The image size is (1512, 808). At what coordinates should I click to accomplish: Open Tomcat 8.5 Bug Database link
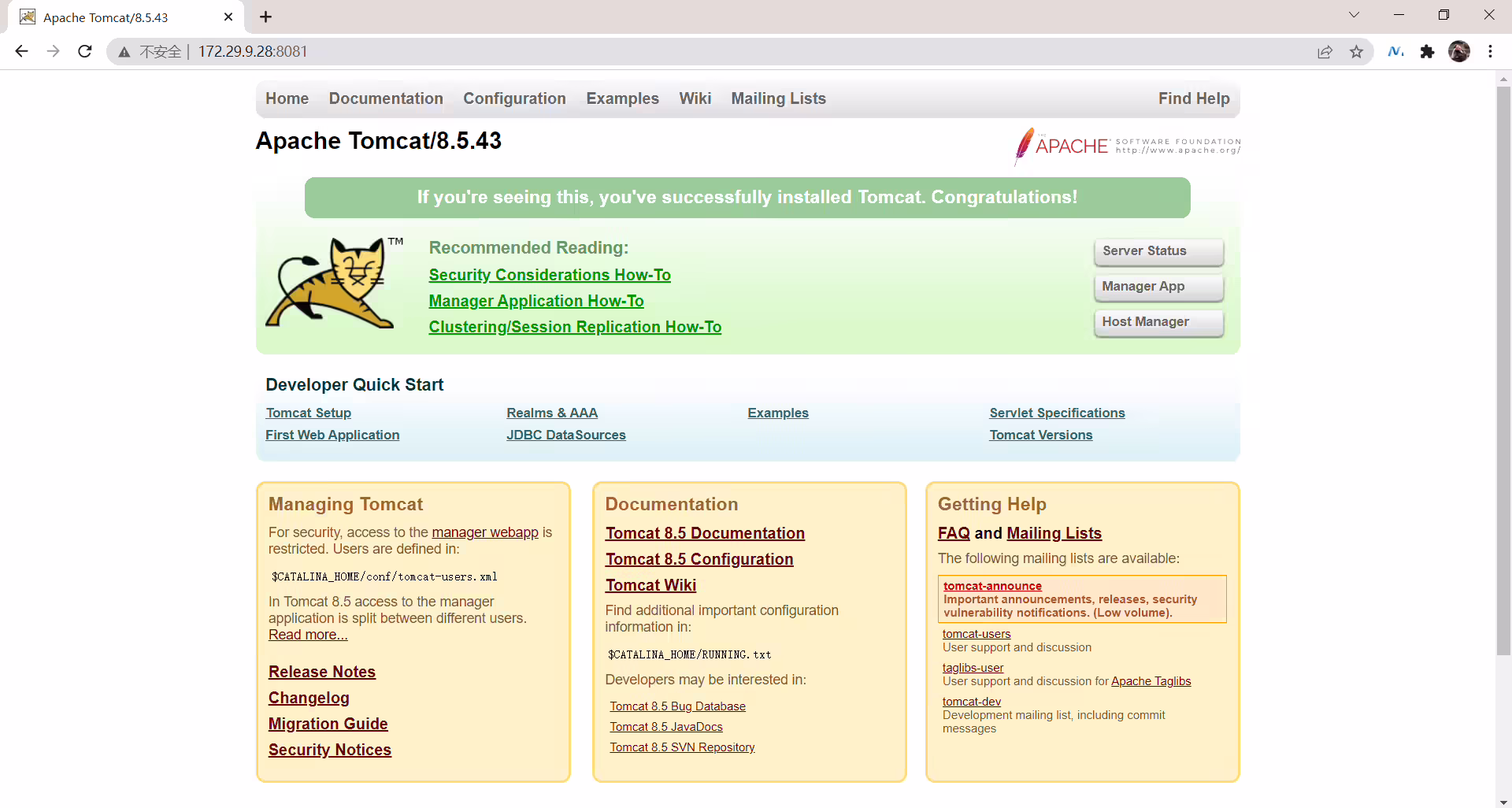[x=677, y=706]
